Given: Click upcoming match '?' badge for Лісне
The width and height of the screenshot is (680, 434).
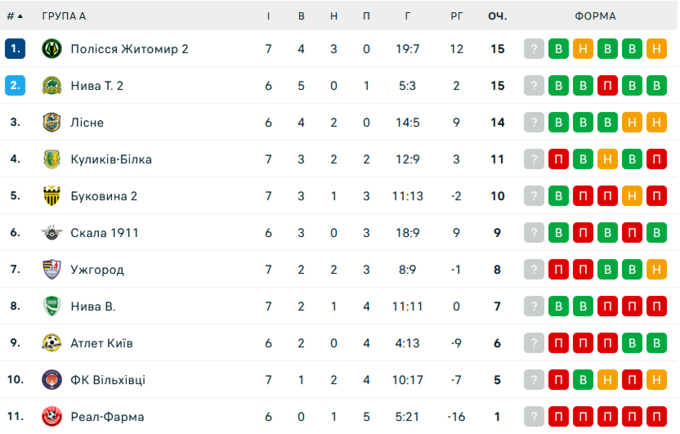Looking at the screenshot, I should coord(535,123).
